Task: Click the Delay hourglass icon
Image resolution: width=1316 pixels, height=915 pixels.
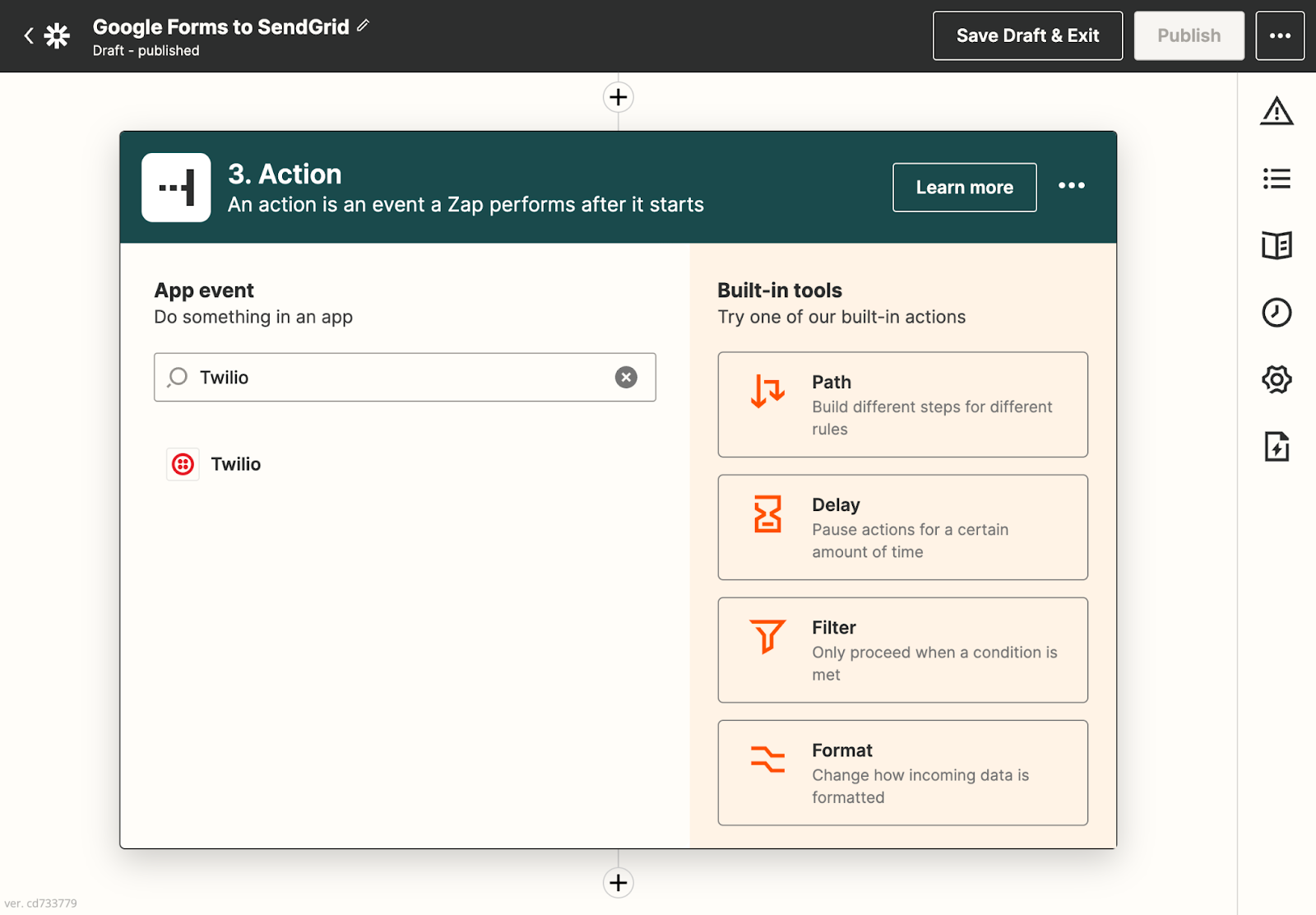Action: (767, 514)
